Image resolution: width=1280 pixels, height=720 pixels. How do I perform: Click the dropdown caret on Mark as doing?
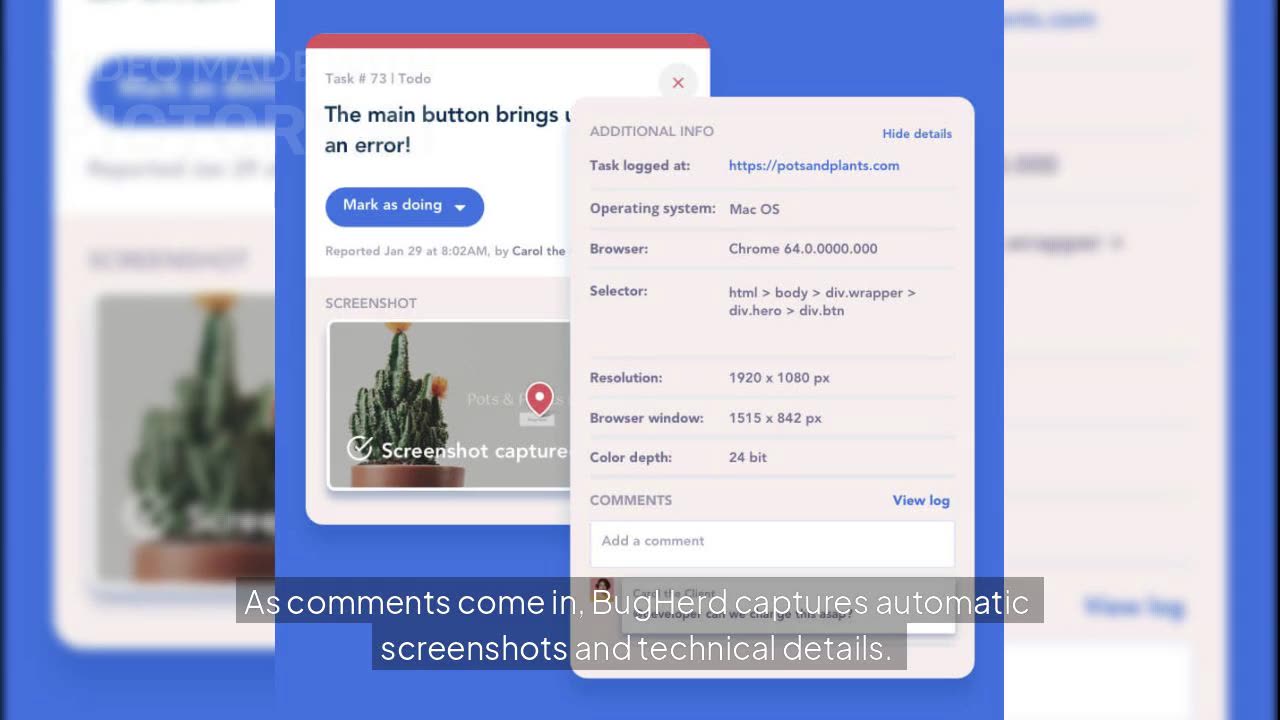click(460, 207)
